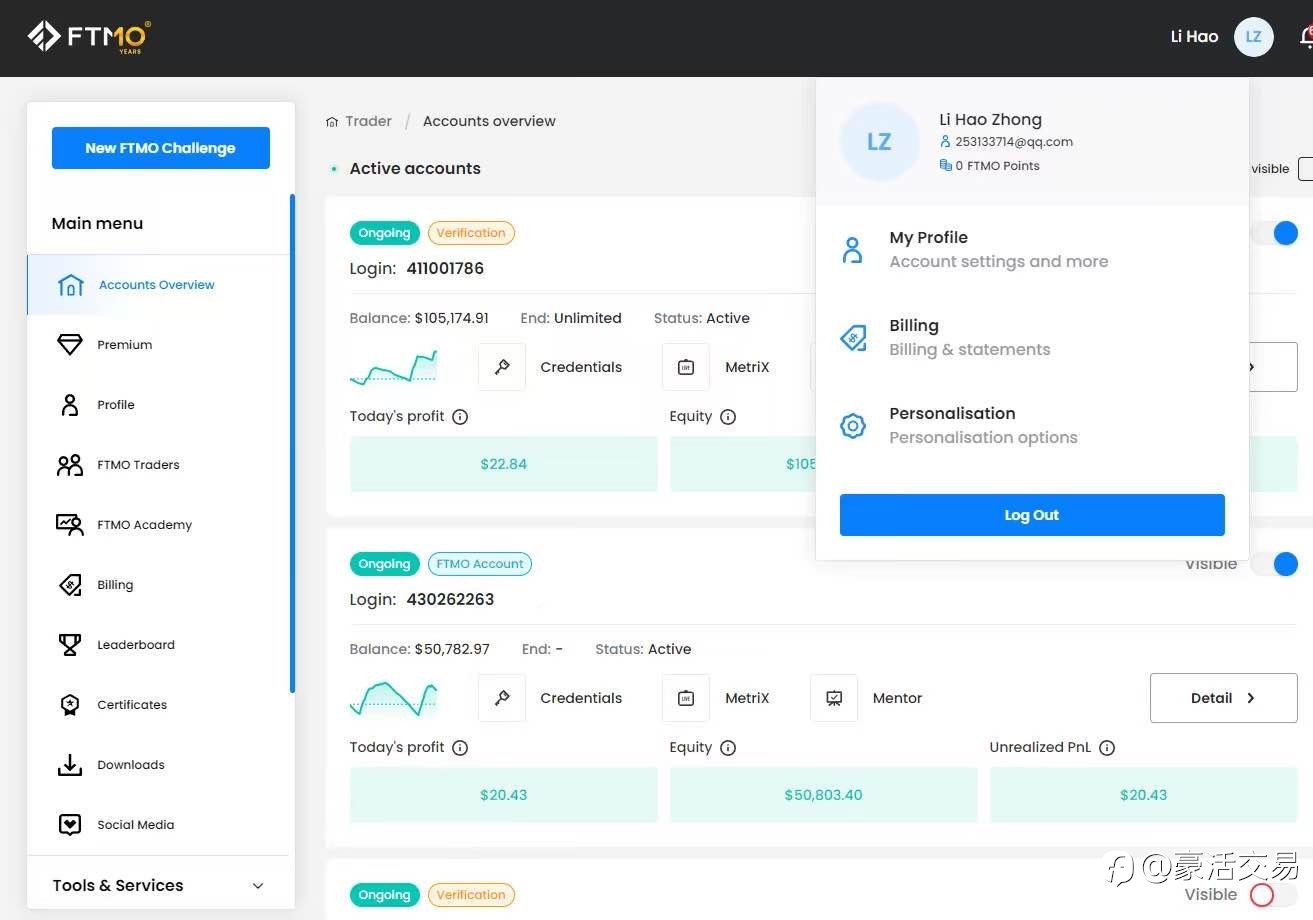Click the FTMO logo in header

point(90,37)
